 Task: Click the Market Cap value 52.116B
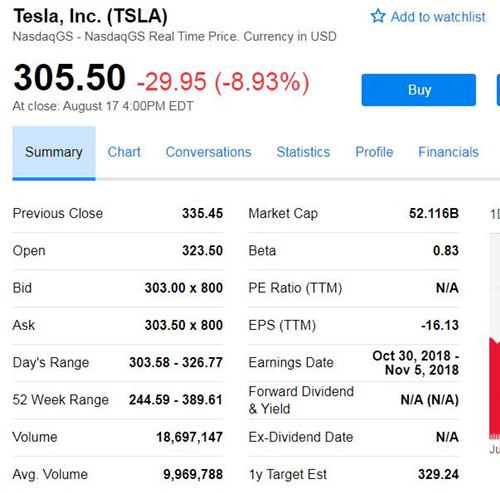(x=434, y=213)
